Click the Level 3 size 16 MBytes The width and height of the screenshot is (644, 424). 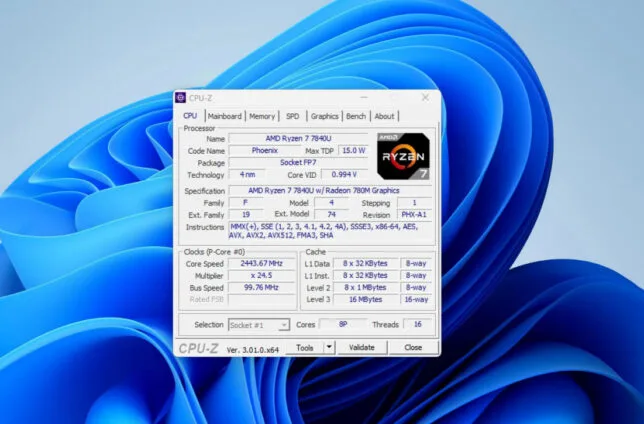[366, 300]
